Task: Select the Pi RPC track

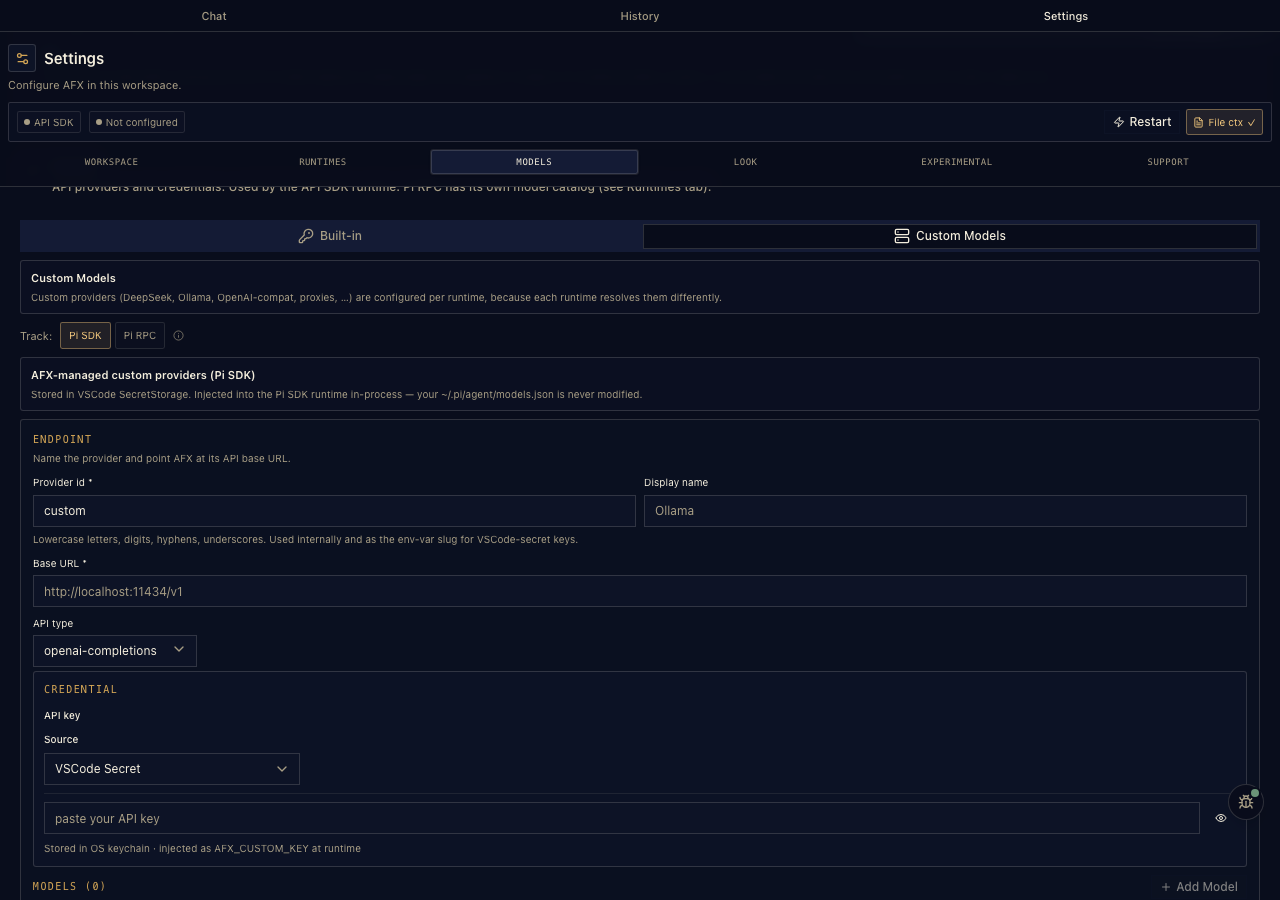Action: pyautogui.click(x=140, y=336)
